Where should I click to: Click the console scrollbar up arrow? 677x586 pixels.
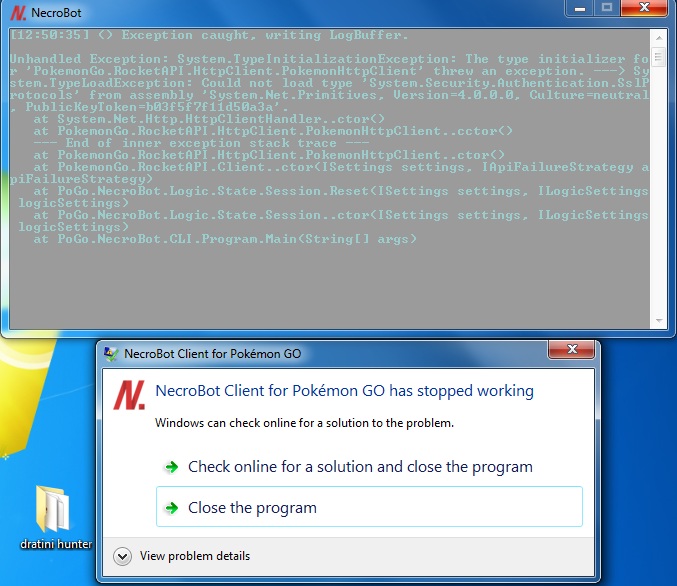pyautogui.click(x=659, y=38)
